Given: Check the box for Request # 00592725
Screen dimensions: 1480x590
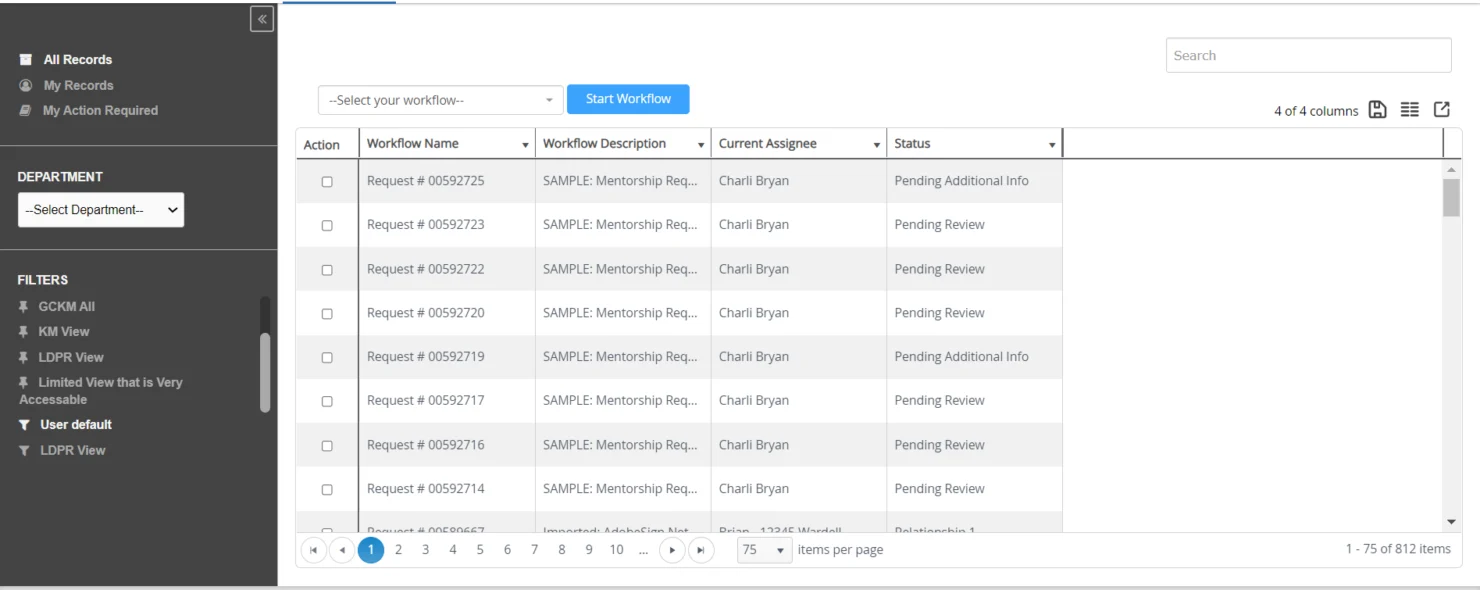Looking at the screenshot, I should click(x=326, y=180).
